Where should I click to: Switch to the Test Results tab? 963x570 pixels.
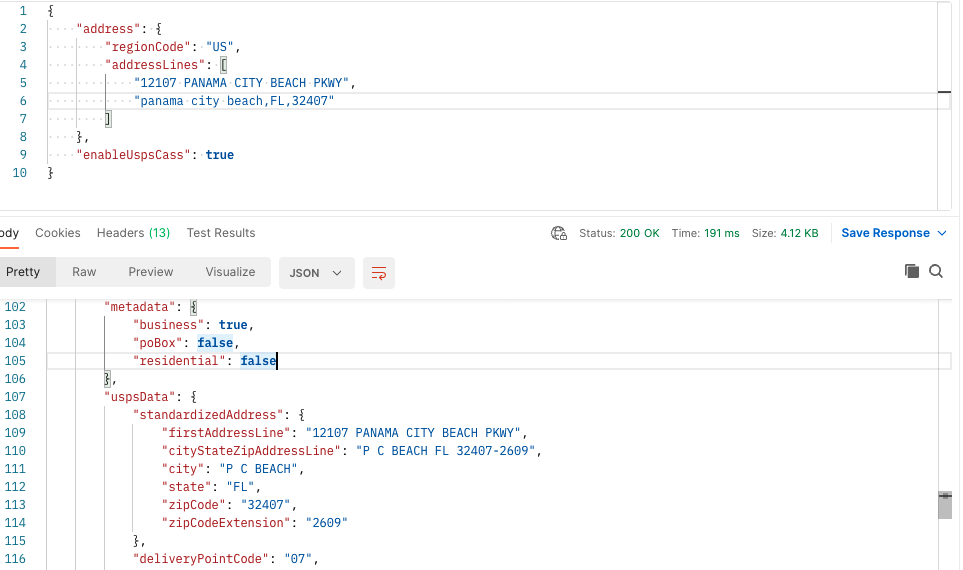(x=221, y=233)
